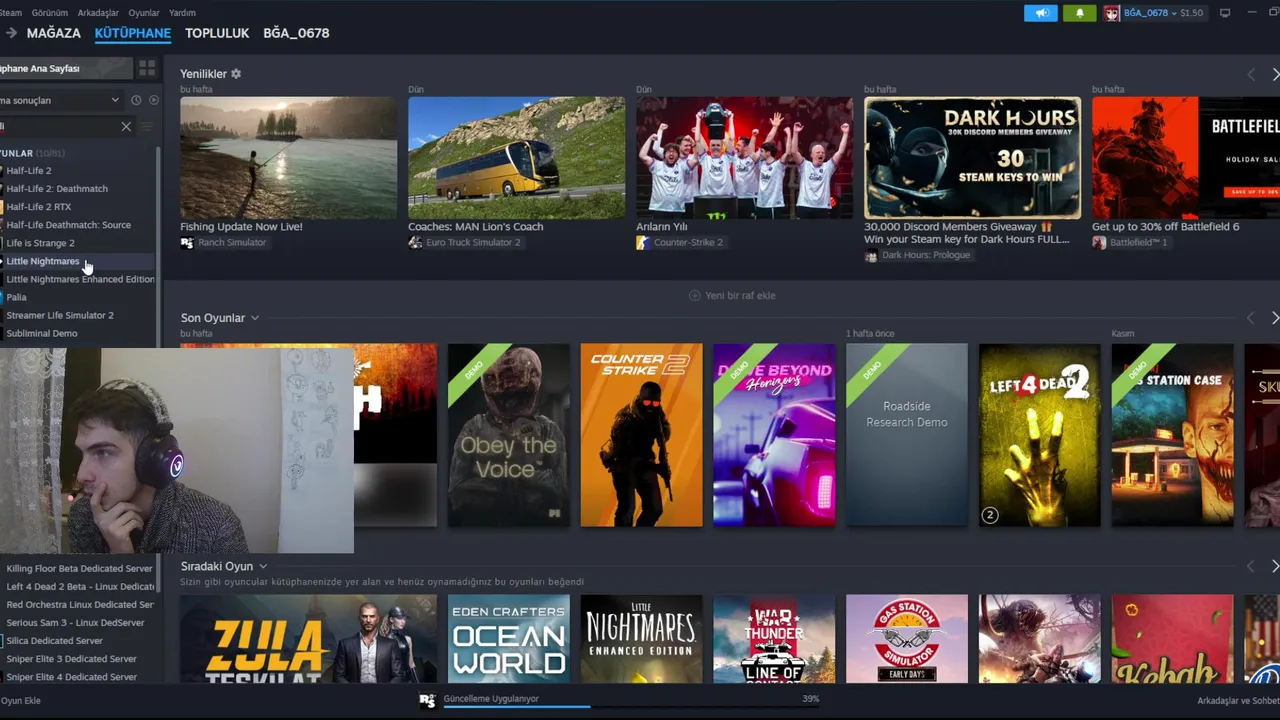This screenshot has width=1280, height=720.
Task: Open the Arkadaşlar menu
Action: tap(98, 13)
